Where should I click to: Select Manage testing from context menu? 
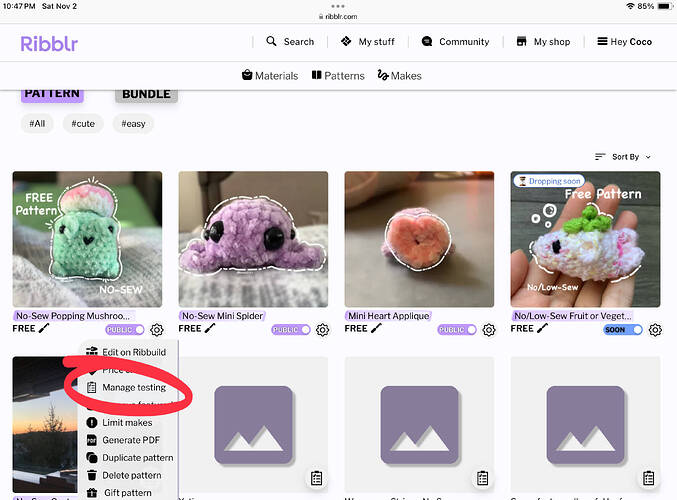tap(133, 387)
